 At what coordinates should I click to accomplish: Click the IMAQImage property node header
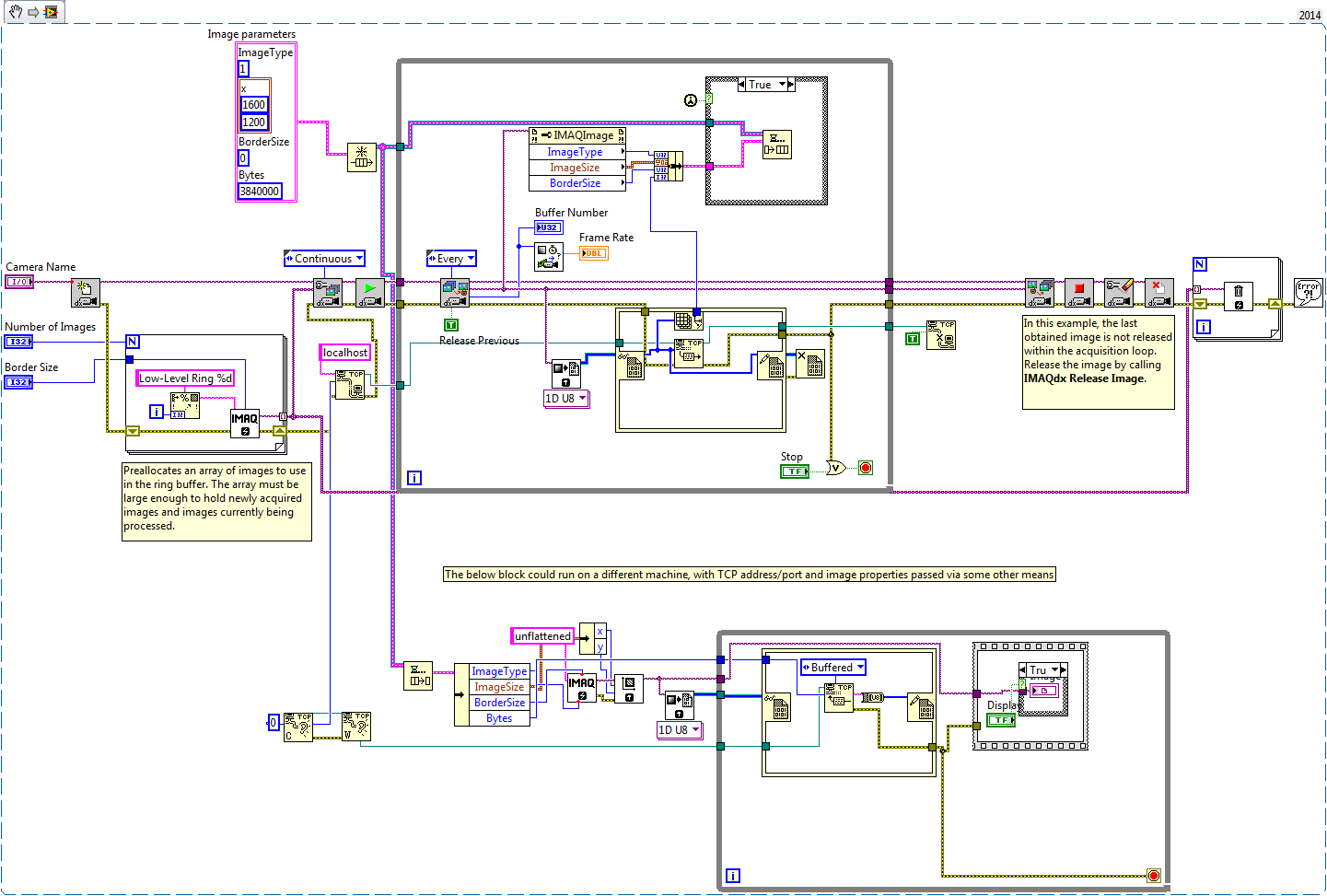click(577, 135)
